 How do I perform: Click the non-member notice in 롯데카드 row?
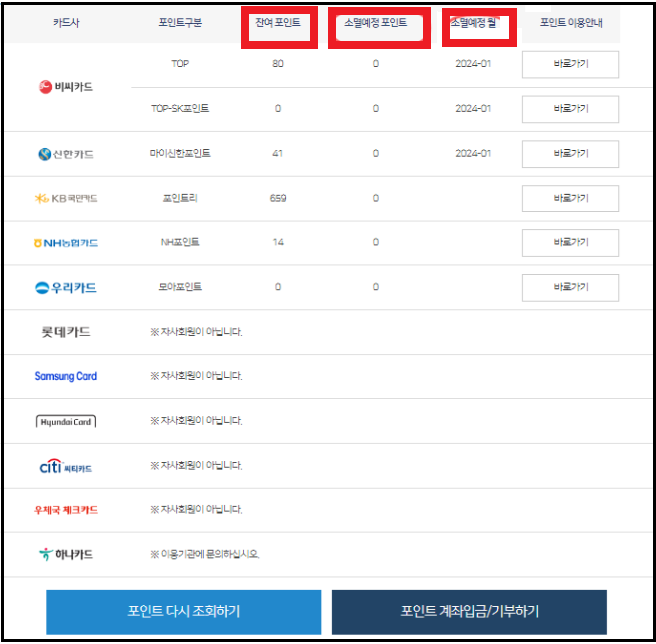pos(196,332)
